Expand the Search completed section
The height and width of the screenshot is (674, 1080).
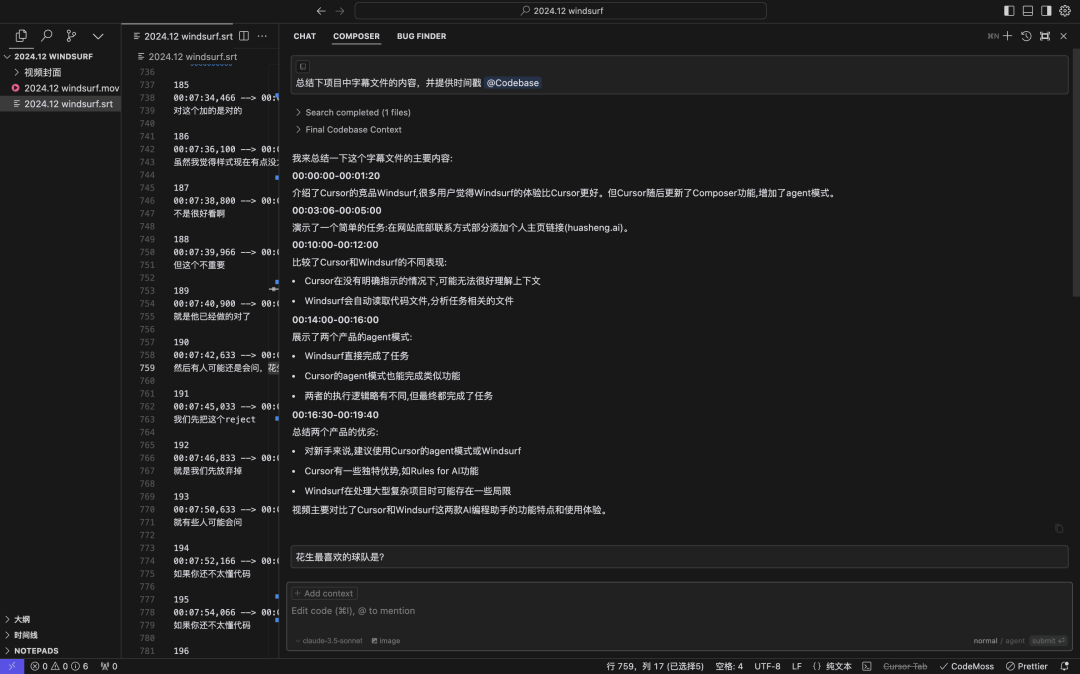click(357, 113)
